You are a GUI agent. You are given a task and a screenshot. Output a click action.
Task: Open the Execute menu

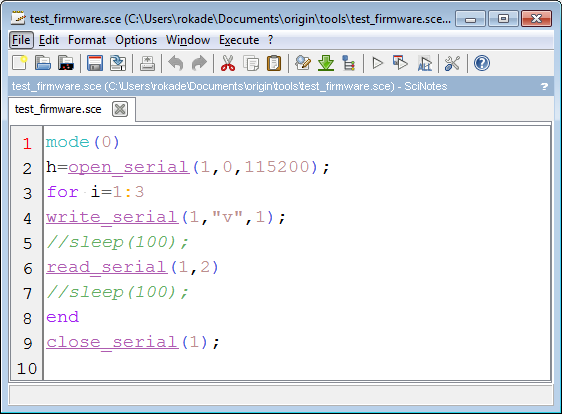click(239, 40)
